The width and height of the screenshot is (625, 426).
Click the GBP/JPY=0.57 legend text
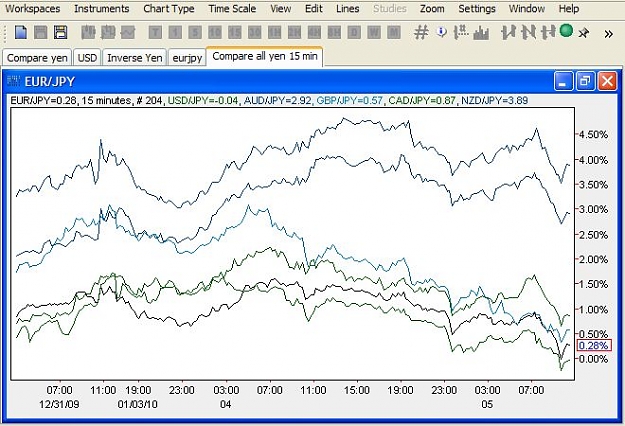350,100
